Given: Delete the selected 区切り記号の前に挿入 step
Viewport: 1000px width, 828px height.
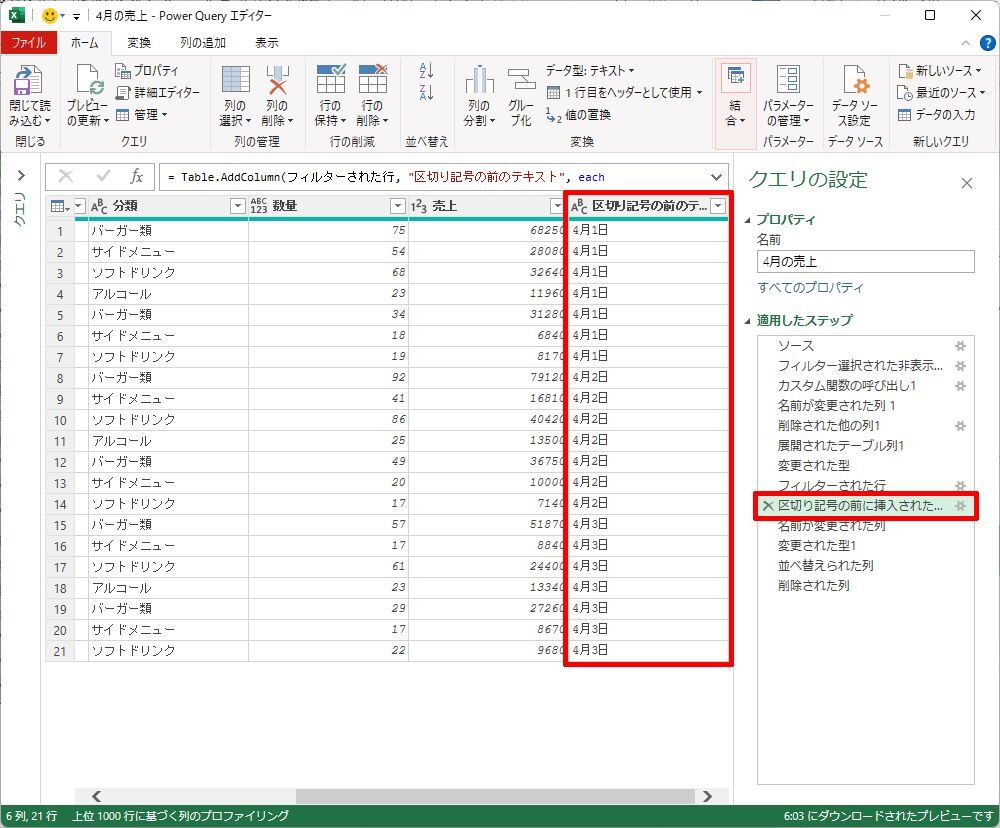Looking at the screenshot, I should (767, 506).
